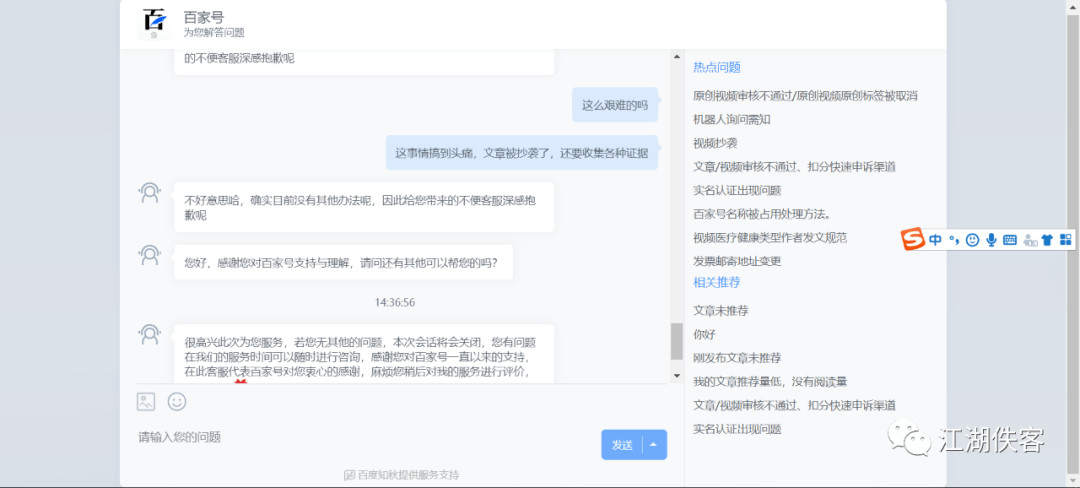Open 发票邮寄地址变更 question
Screen dimensions: 1080x488
coord(737,262)
